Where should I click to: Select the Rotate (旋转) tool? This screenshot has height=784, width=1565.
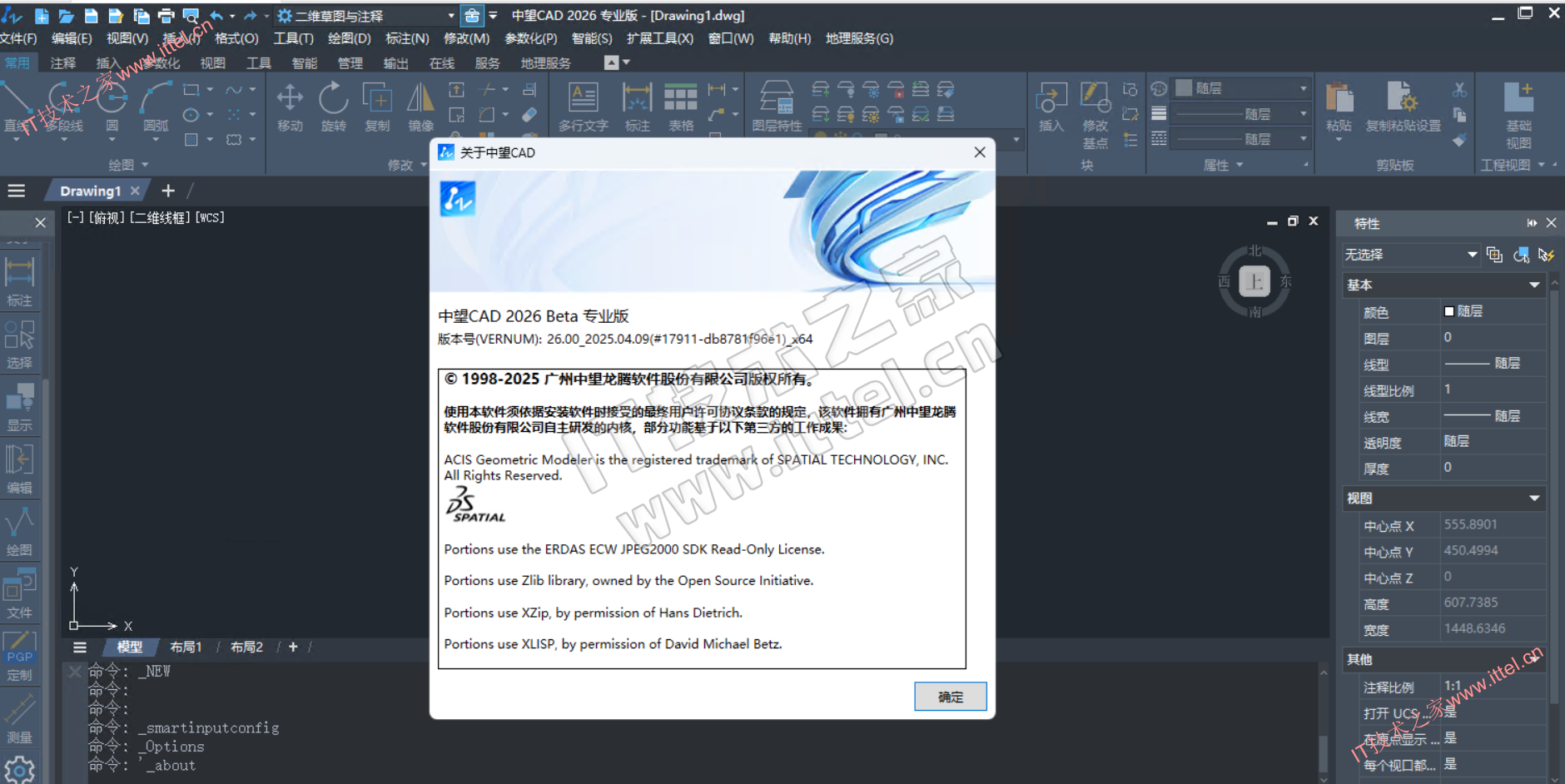[x=333, y=108]
